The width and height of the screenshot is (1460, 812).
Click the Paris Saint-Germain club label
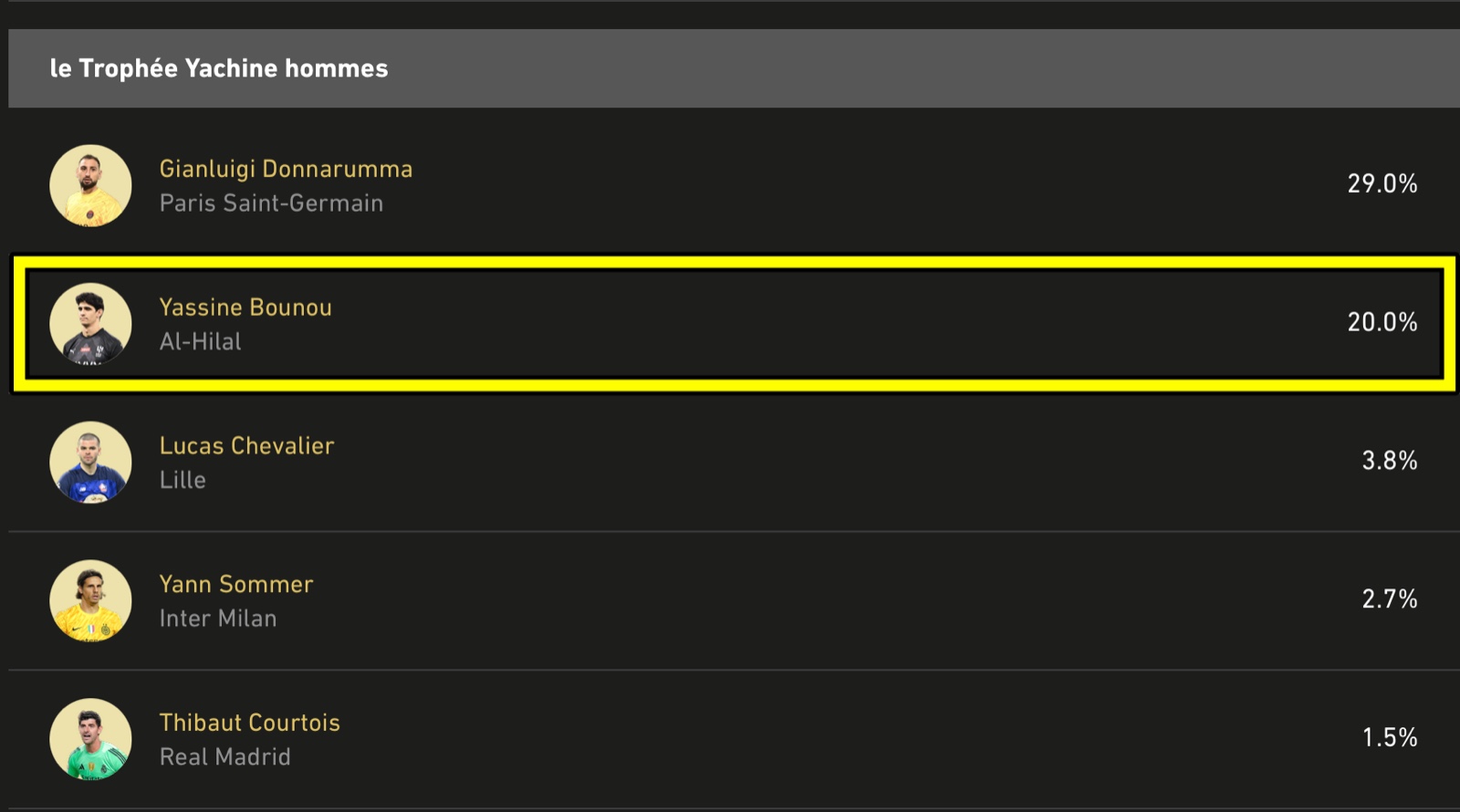(271, 203)
